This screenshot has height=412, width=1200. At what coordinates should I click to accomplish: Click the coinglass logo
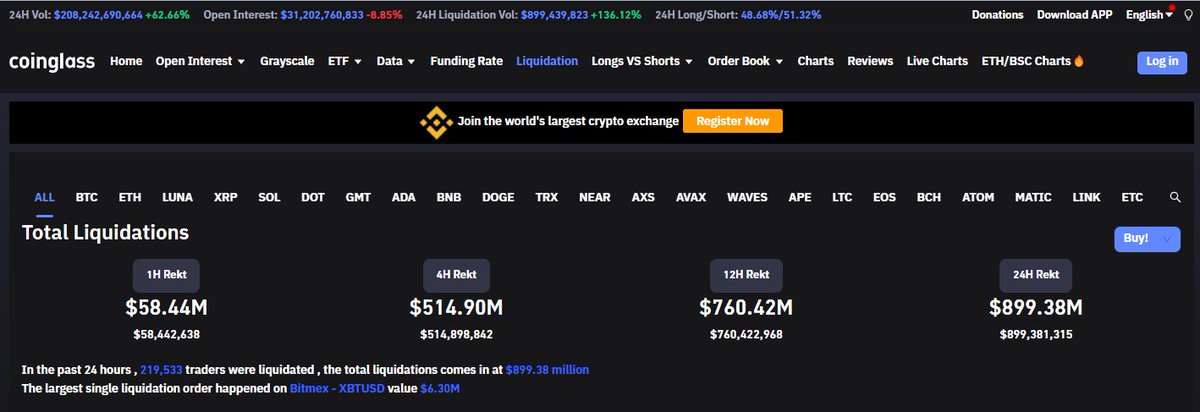click(x=52, y=61)
